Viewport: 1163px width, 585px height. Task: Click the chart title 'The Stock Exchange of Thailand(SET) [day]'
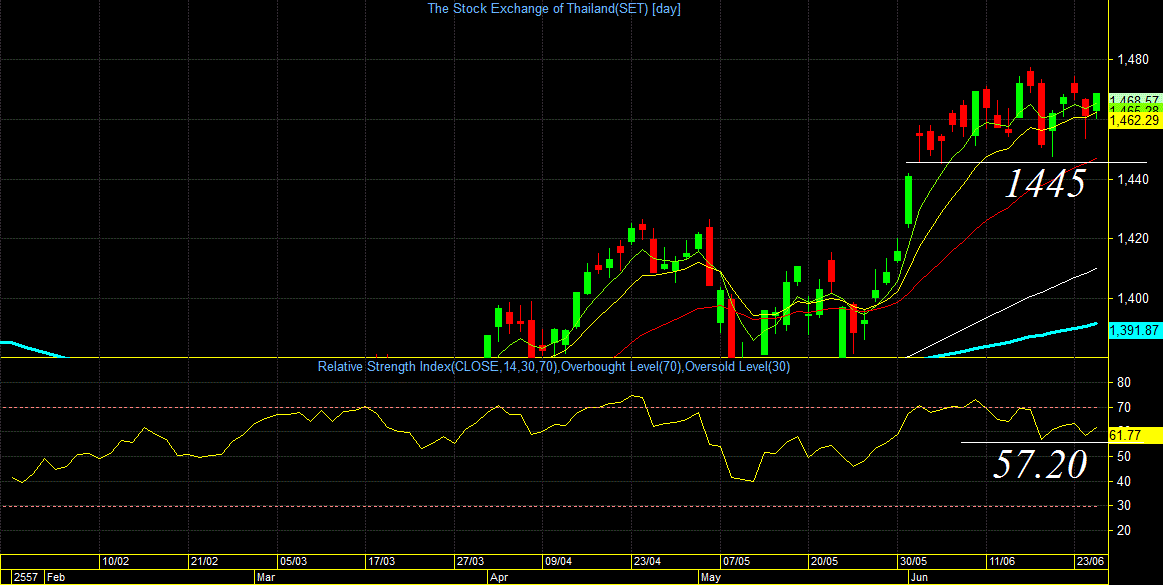coord(554,9)
